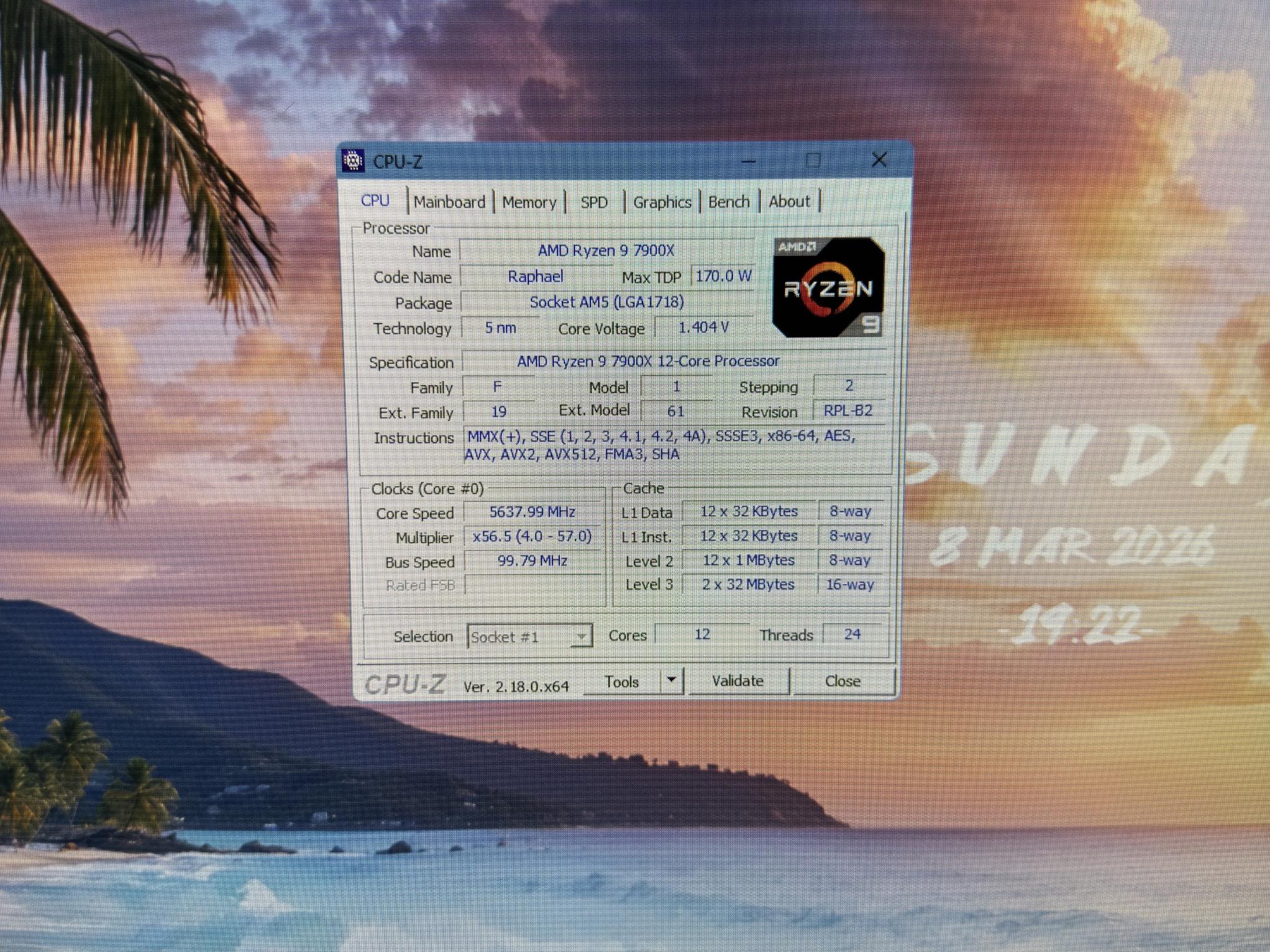1270x952 pixels.
Task: Select the CPU tab
Action: coord(375,201)
